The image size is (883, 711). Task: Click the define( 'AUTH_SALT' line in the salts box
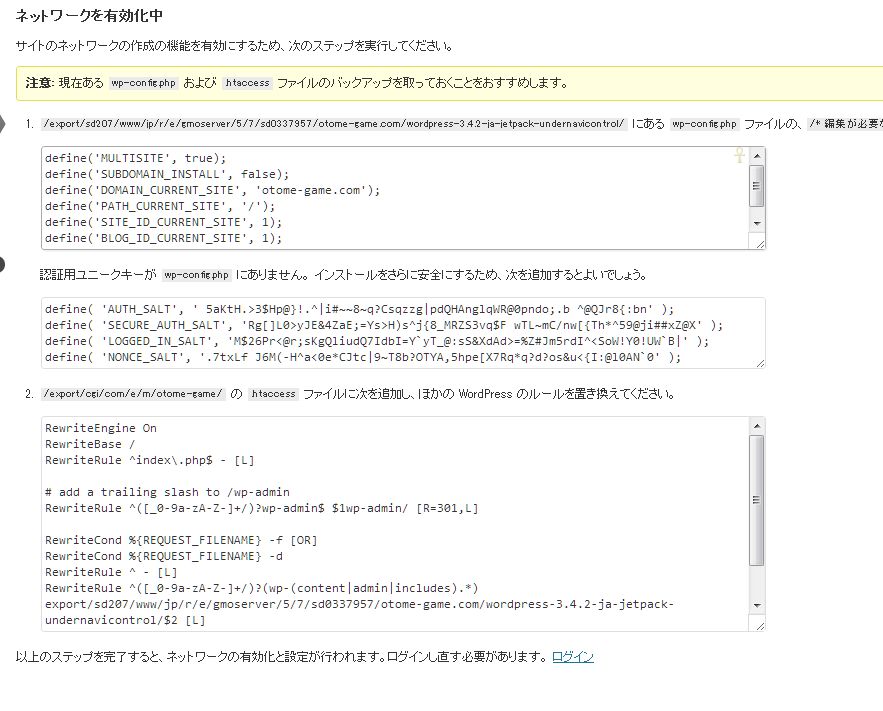[359, 309]
